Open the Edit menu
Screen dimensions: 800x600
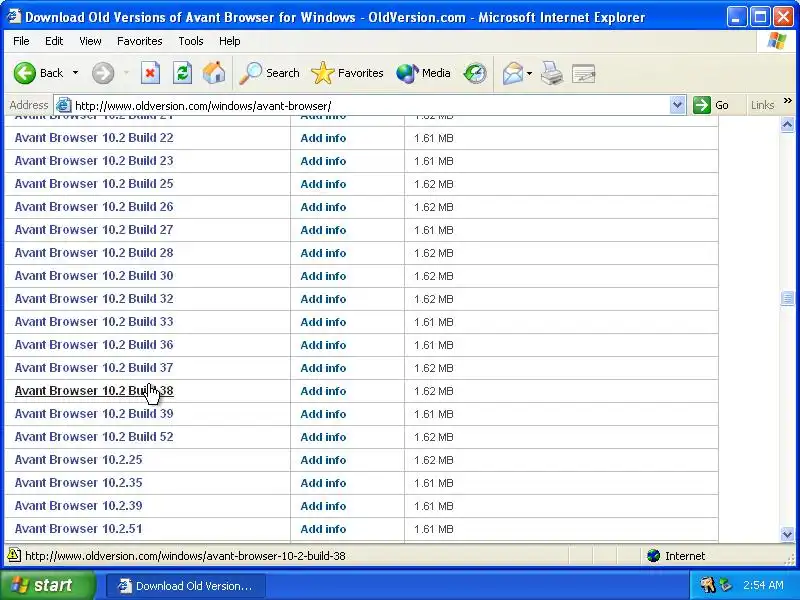(x=54, y=41)
